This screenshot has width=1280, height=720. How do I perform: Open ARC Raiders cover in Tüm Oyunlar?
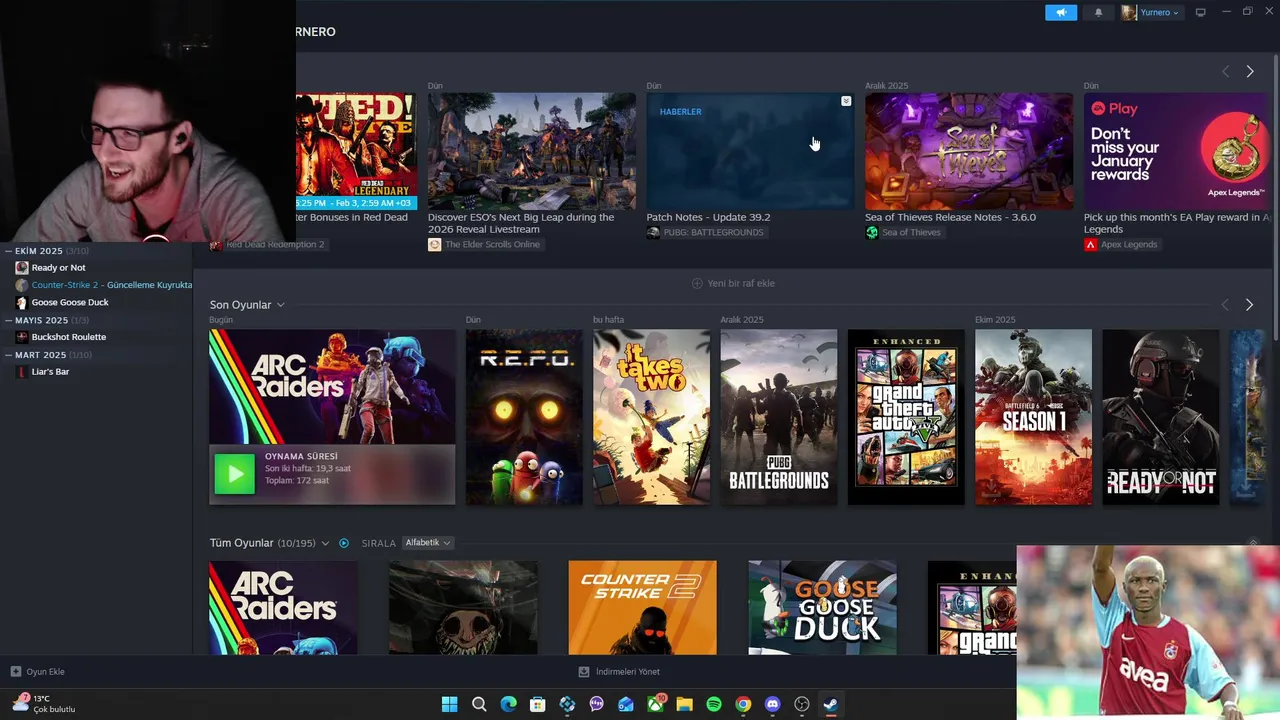(x=283, y=608)
